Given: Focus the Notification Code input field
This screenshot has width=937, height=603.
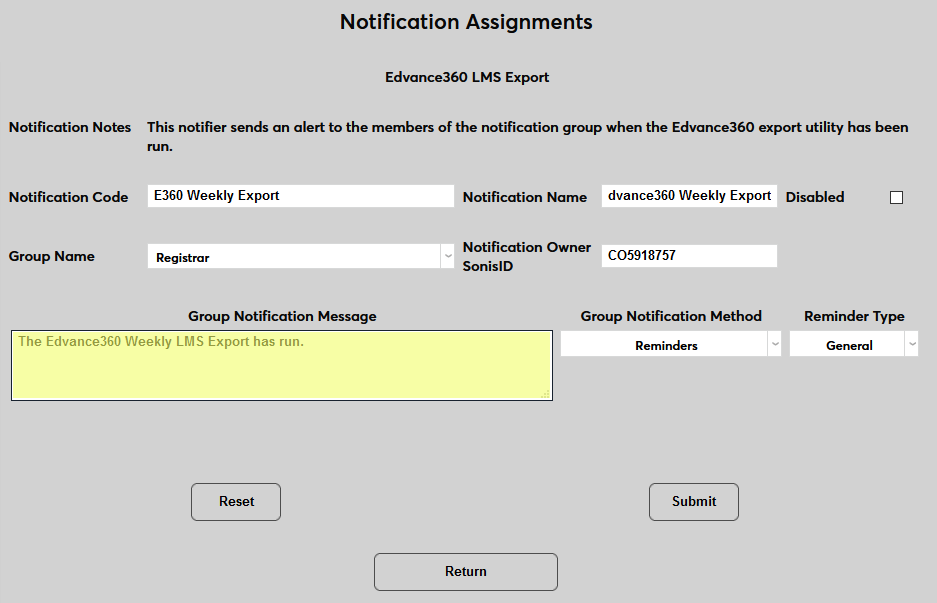Looking at the screenshot, I should tap(301, 196).
